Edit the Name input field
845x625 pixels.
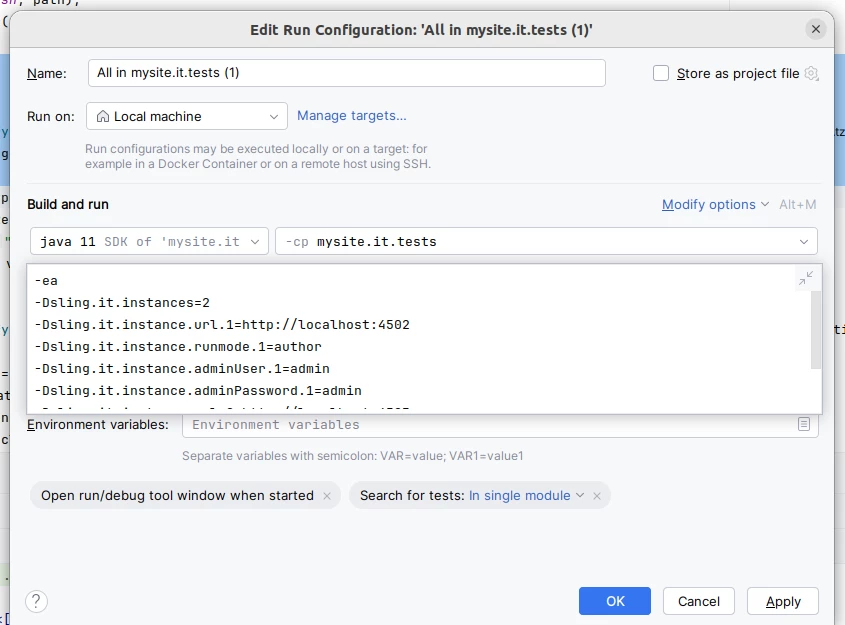[x=347, y=73]
